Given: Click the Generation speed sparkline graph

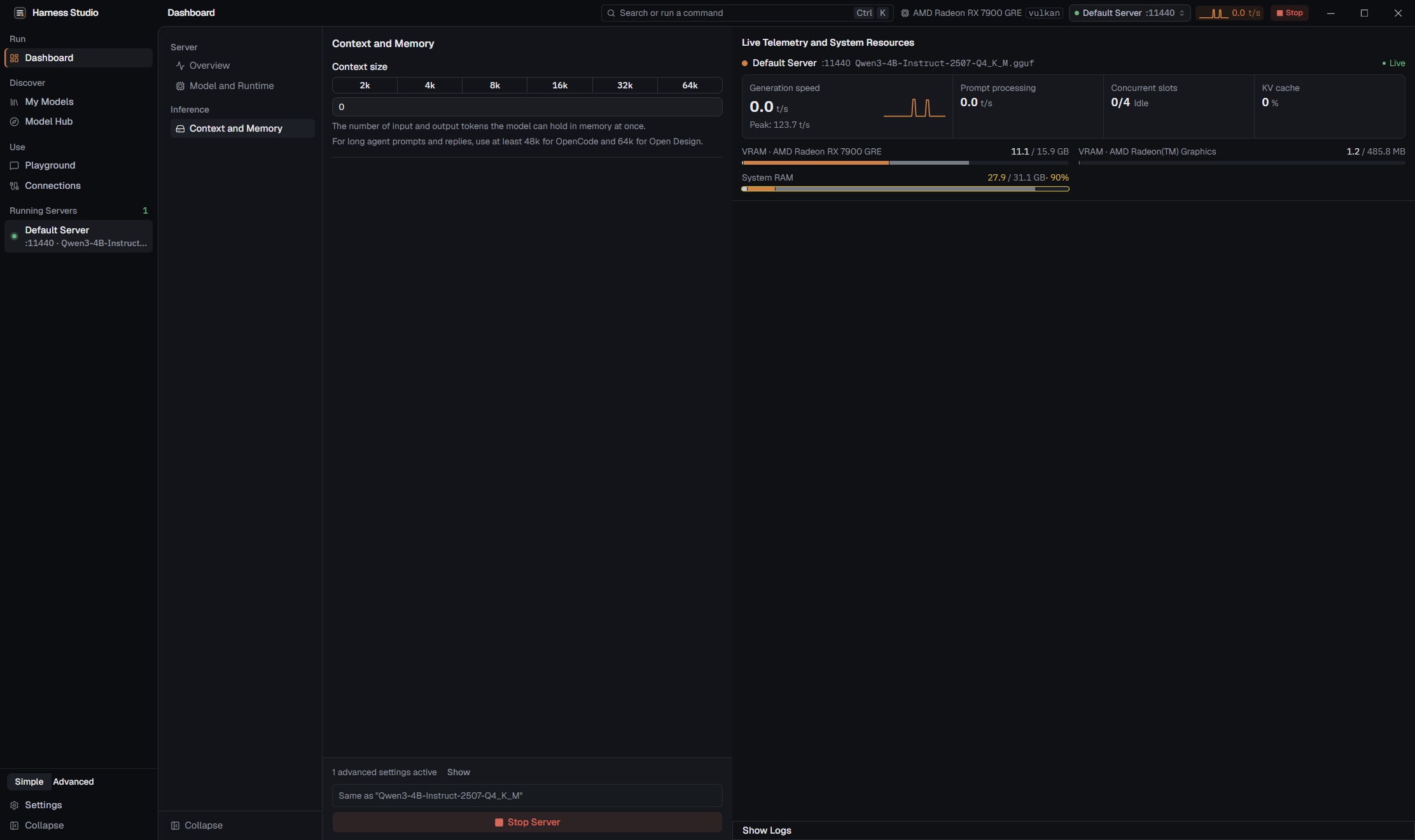Looking at the screenshot, I should pos(914,108).
